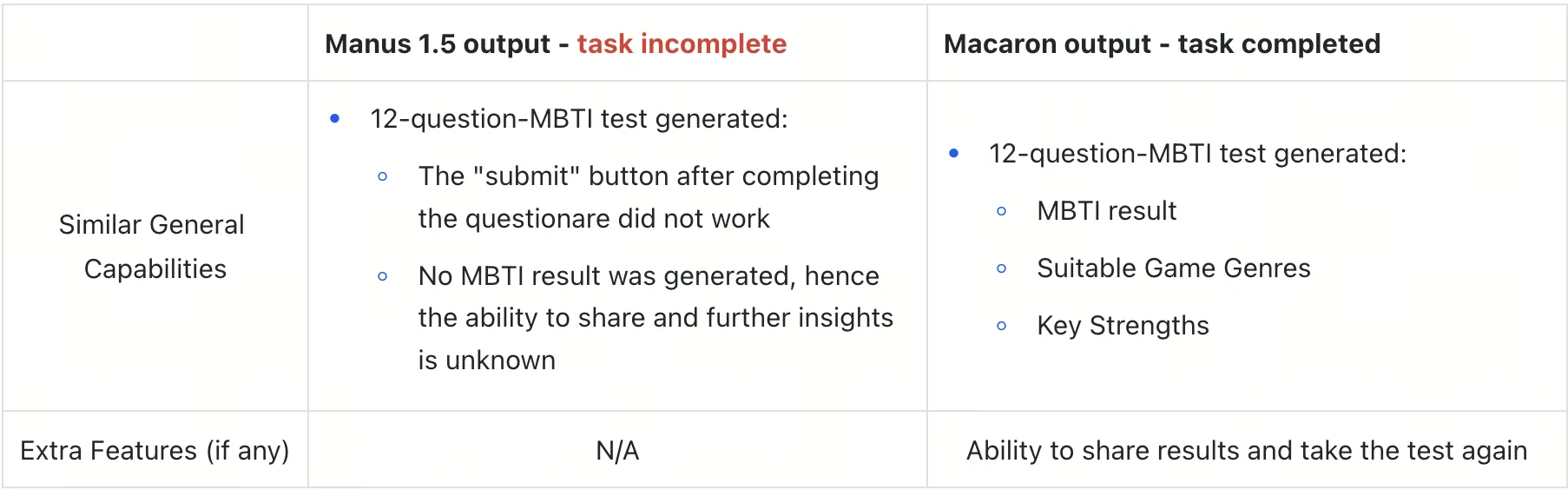Click "12-question-MBTI test generated" in Macaron column
The image size is (1568, 490).
(x=1197, y=154)
